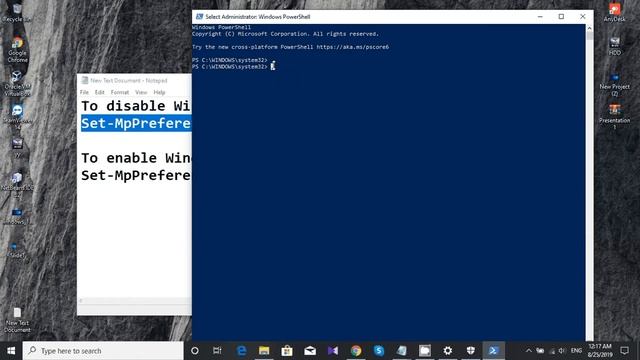Open Notepad Format menu

[x=120, y=92]
